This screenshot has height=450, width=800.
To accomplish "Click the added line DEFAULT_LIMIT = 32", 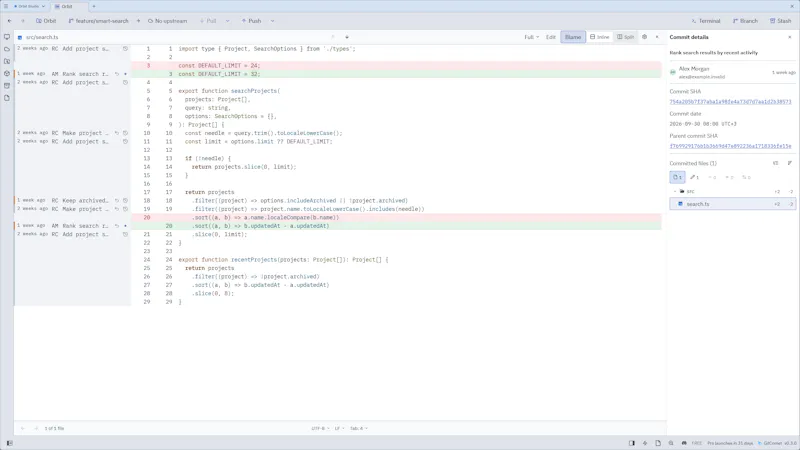I will pyautogui.click(x=396, y=74).
